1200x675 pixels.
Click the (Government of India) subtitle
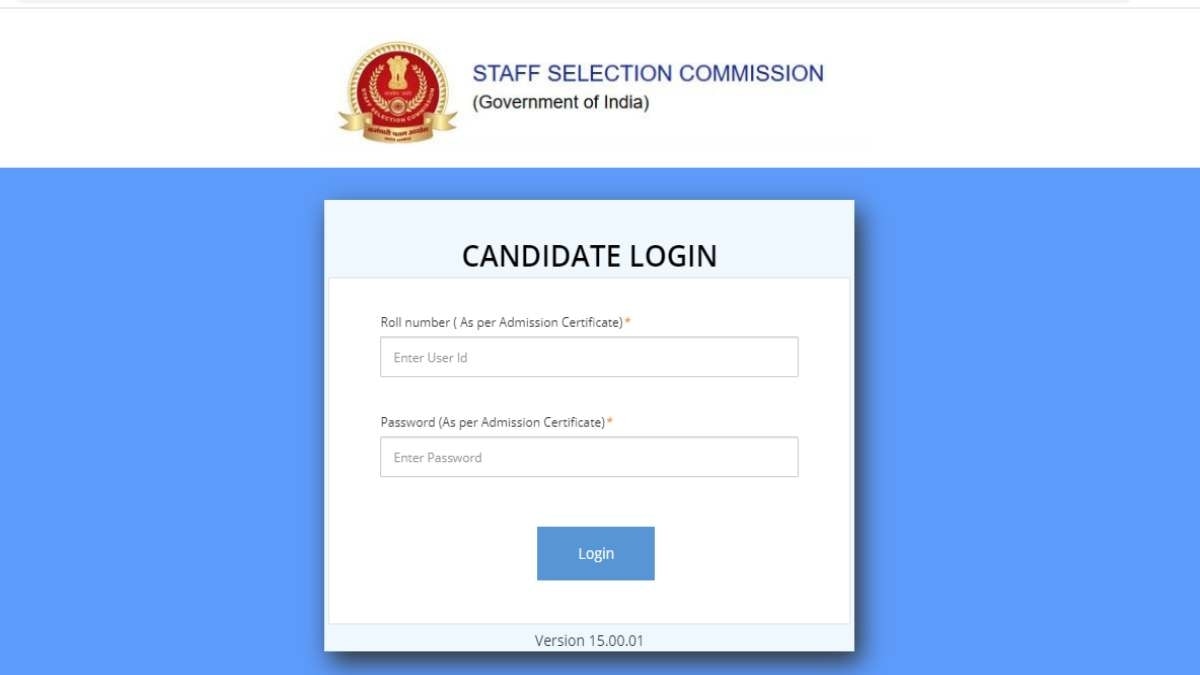tap(561, 102)
